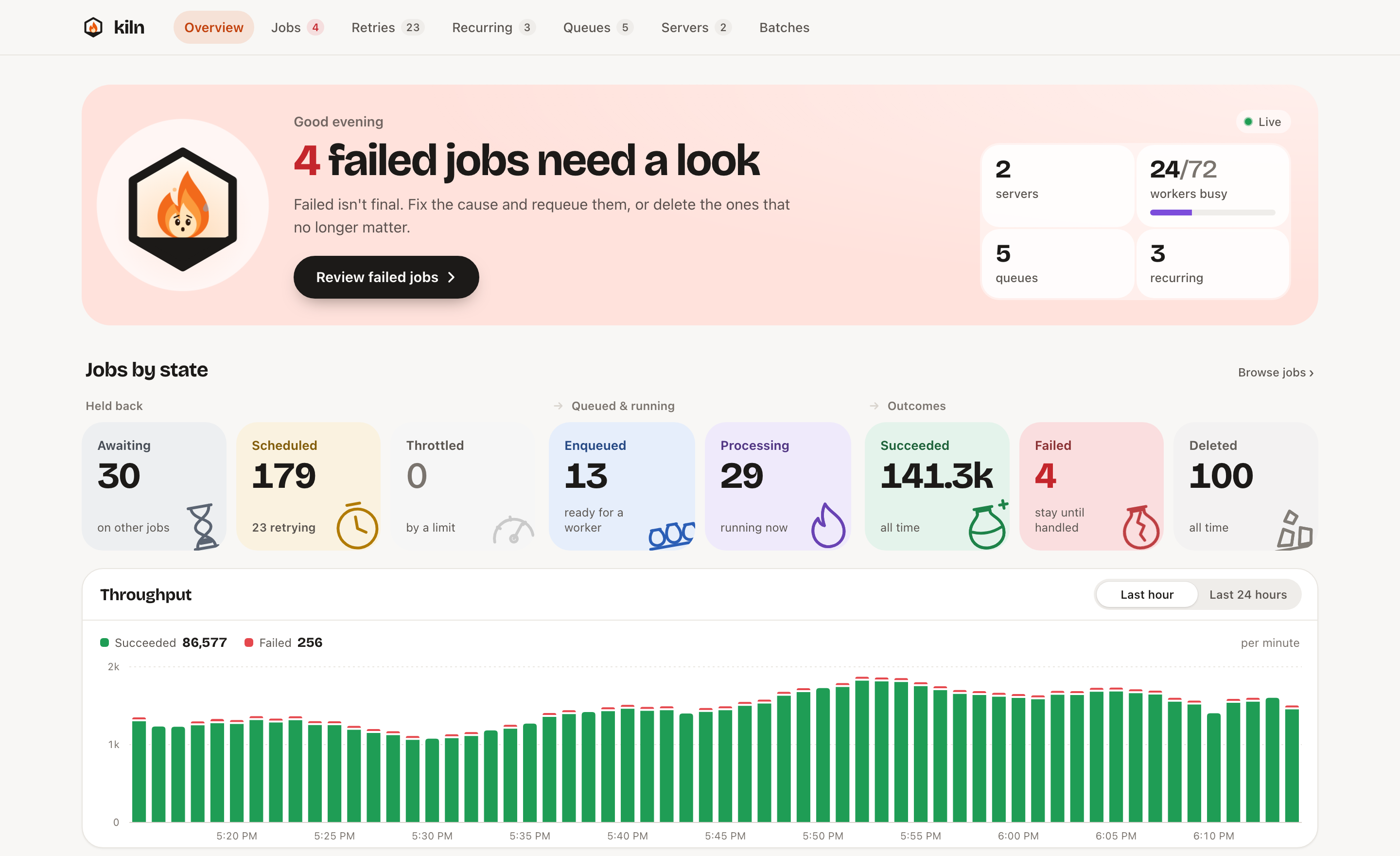Click Review failed jobs button
Image resolution: width=1400 pixels, height=856 pixels.
[x=386, y=277]
